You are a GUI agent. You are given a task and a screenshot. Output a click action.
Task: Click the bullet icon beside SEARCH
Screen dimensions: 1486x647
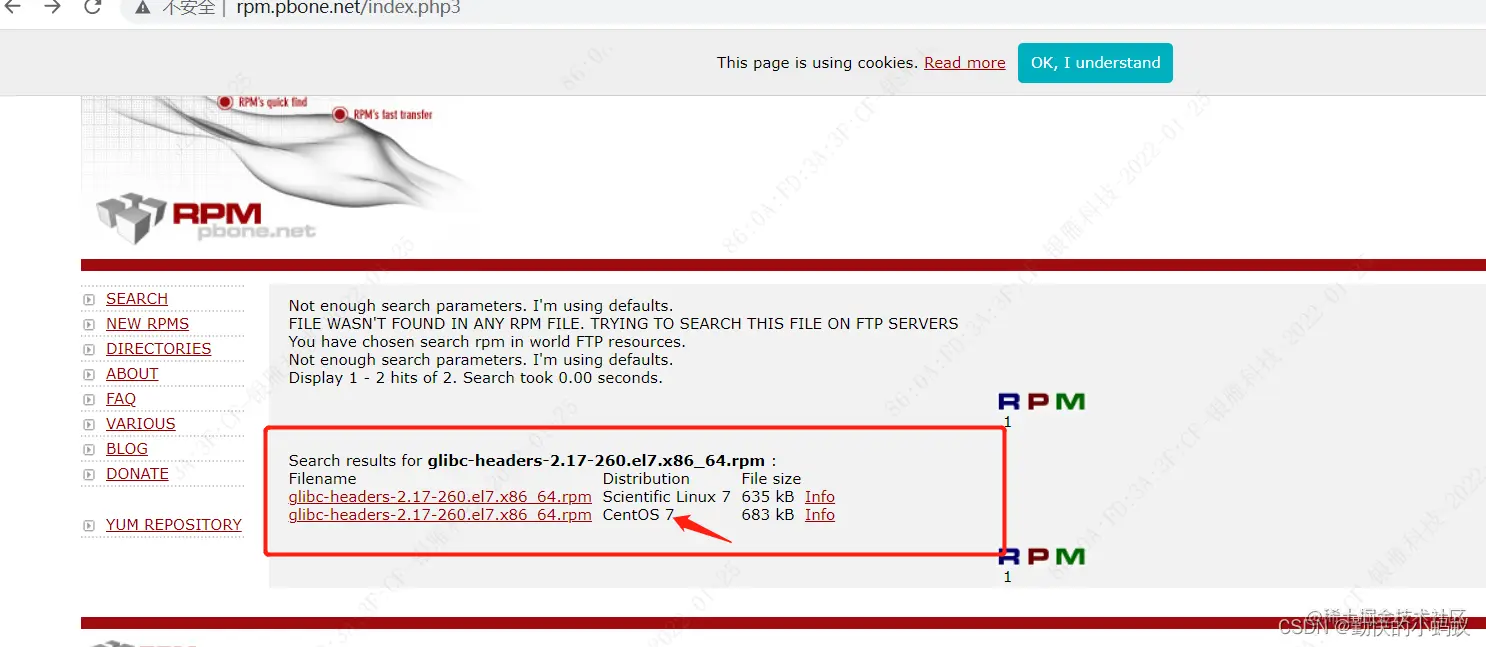[88, 300]
